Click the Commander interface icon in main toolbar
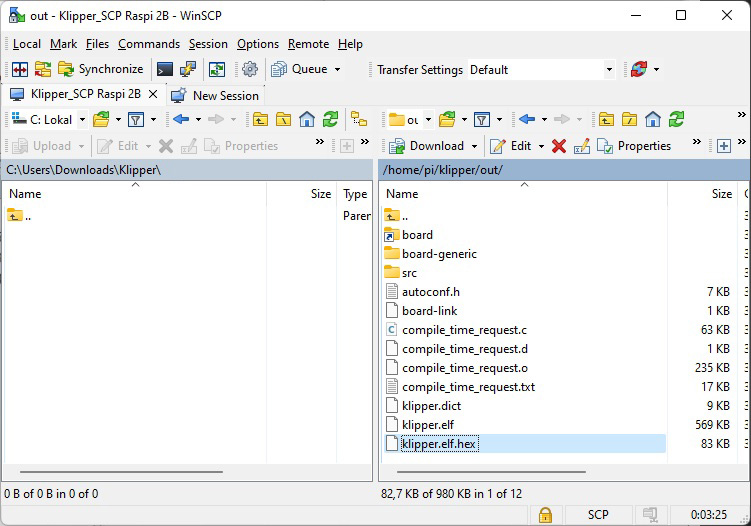The image size is (751, 526). coord(20,69)
